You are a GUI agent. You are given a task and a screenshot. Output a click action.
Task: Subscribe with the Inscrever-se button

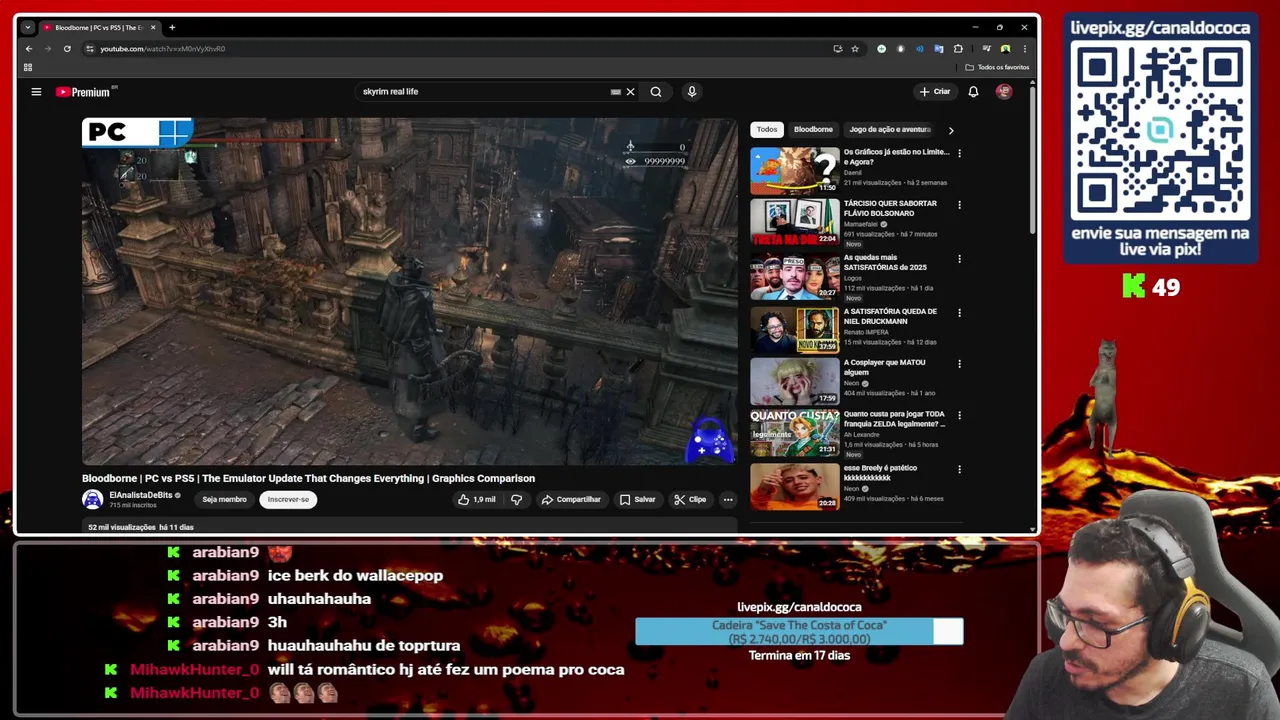pyautogui.click(x=288, y=499)
